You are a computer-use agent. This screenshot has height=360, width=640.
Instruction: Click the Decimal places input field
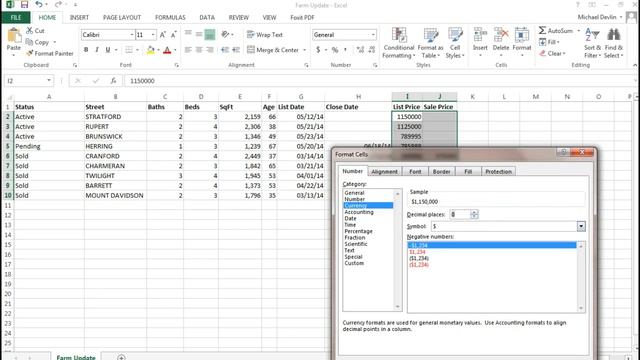coord(460,214)
